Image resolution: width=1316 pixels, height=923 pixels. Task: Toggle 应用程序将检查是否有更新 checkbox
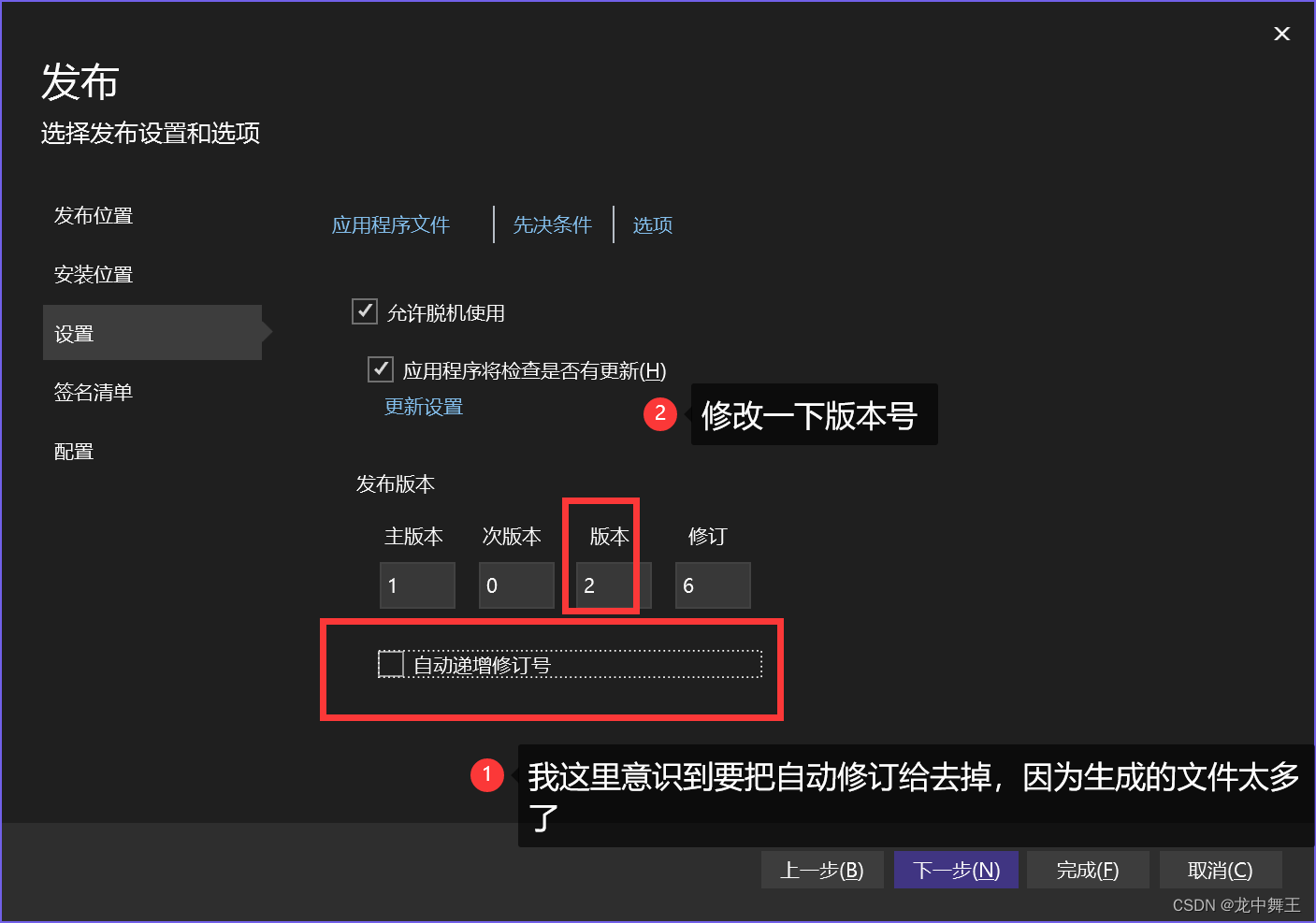coord(381,369)
